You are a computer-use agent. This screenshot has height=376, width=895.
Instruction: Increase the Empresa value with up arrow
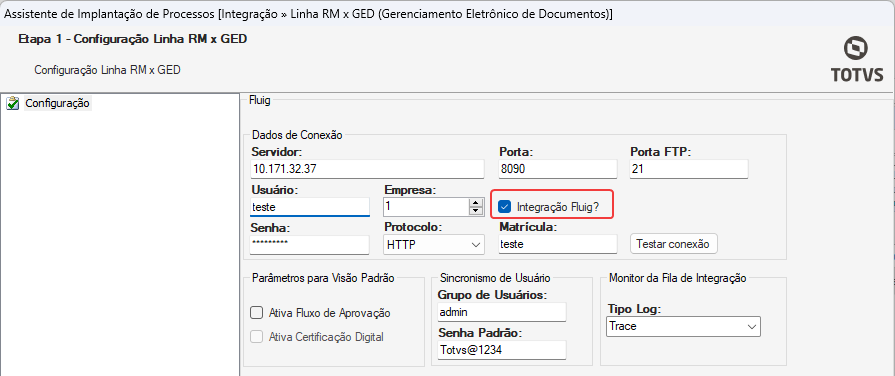(475, 203)
